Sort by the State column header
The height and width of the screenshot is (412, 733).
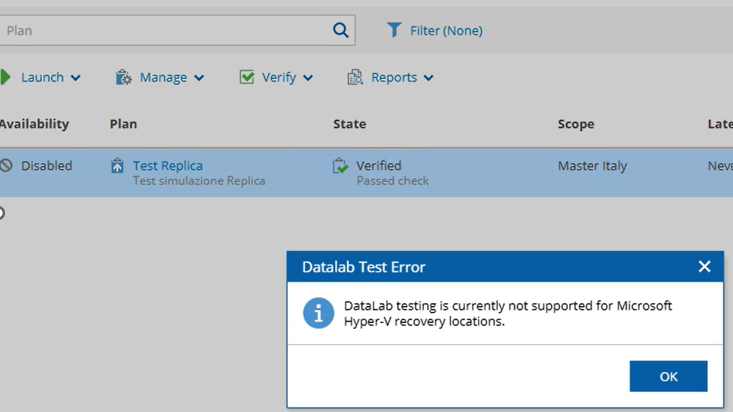point(349,124)
